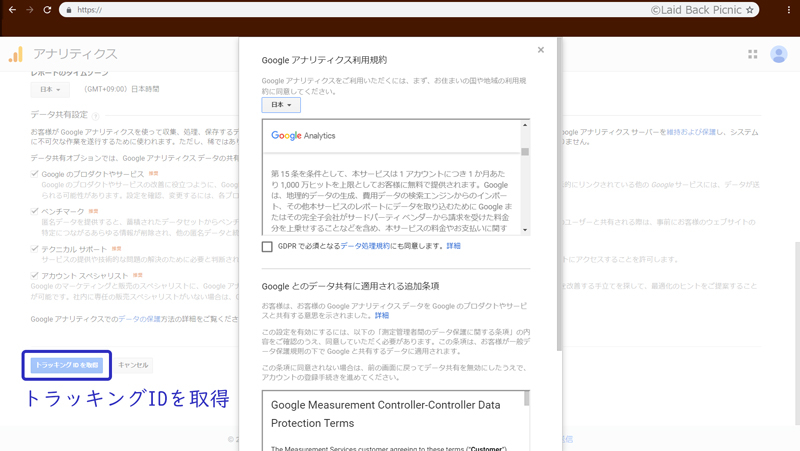This screenshot has height=451, width=800.
Task: Open the user account avatar
Action: (779, 54)
